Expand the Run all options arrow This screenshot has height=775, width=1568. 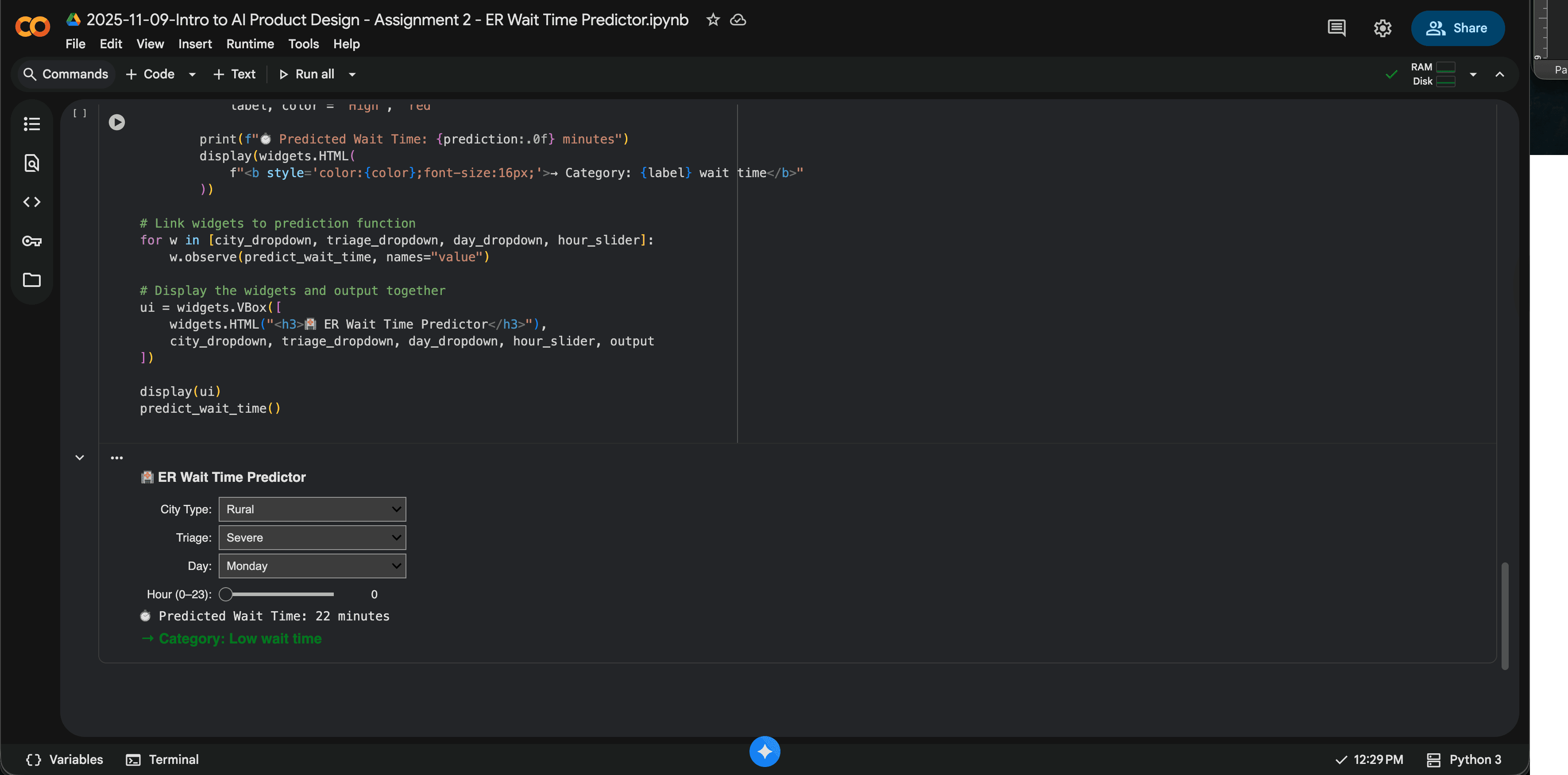point(352,74)
